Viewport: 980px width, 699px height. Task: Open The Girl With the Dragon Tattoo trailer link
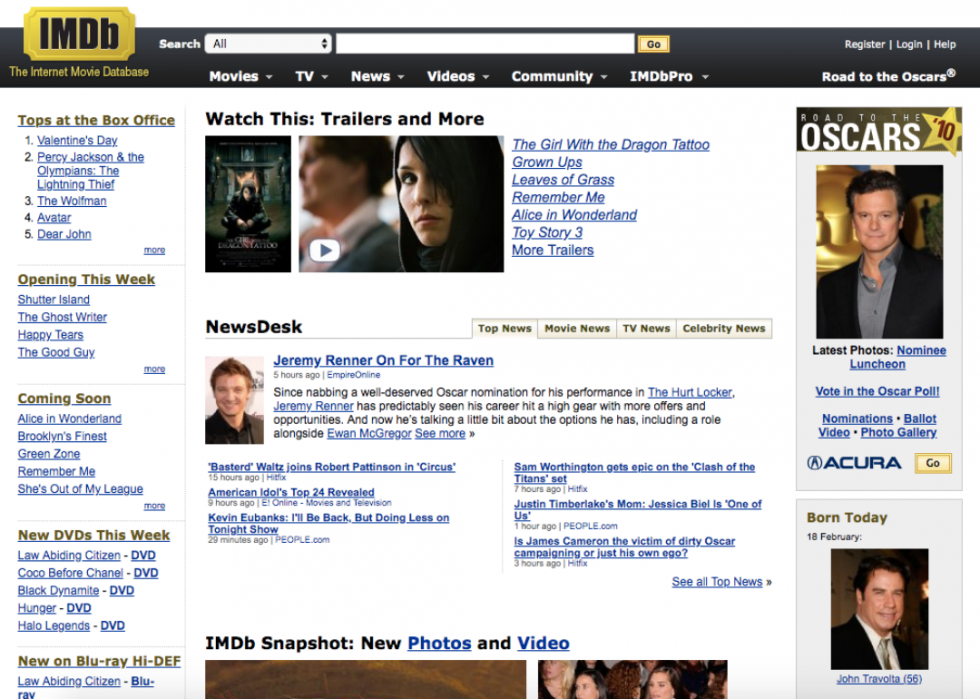tap(611, 144)
